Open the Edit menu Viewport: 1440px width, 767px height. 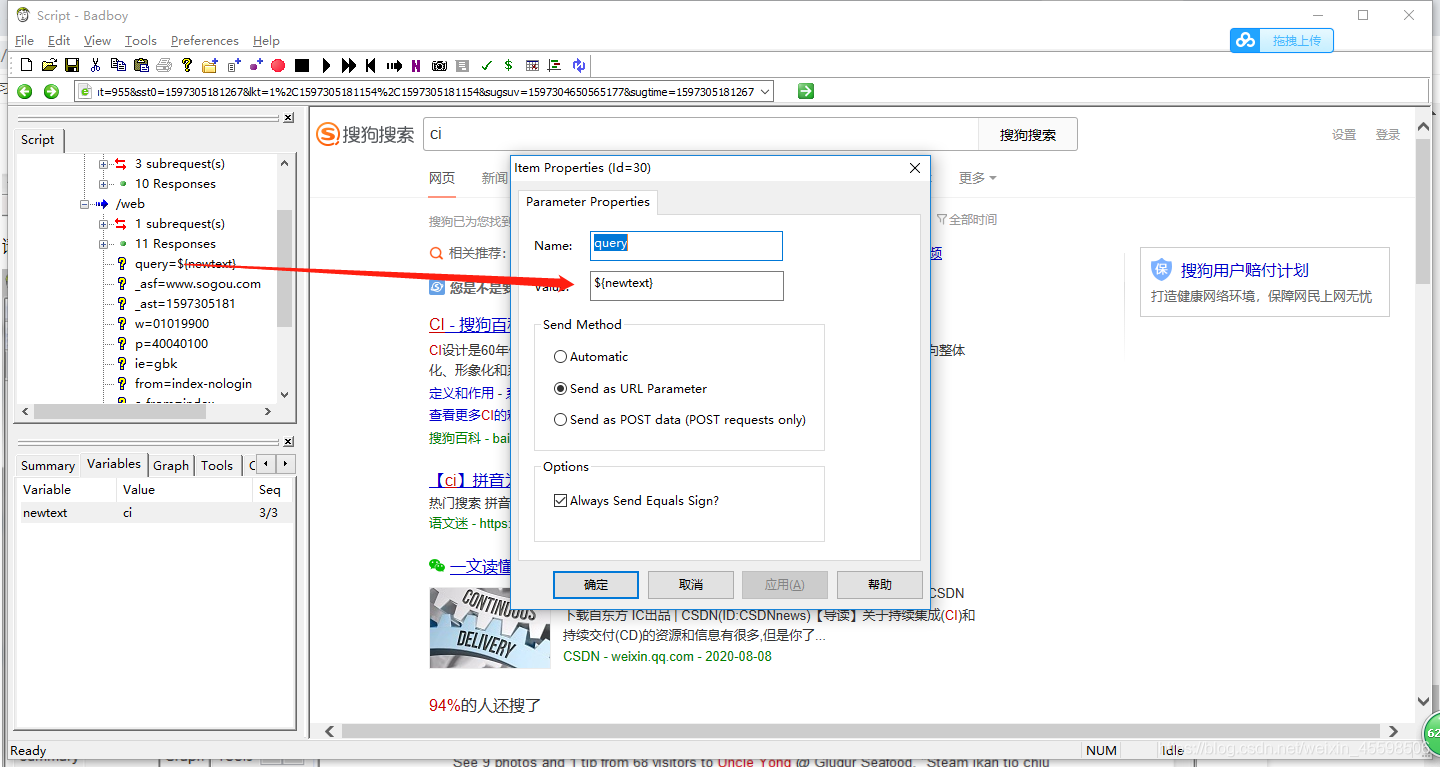[59, 41]
